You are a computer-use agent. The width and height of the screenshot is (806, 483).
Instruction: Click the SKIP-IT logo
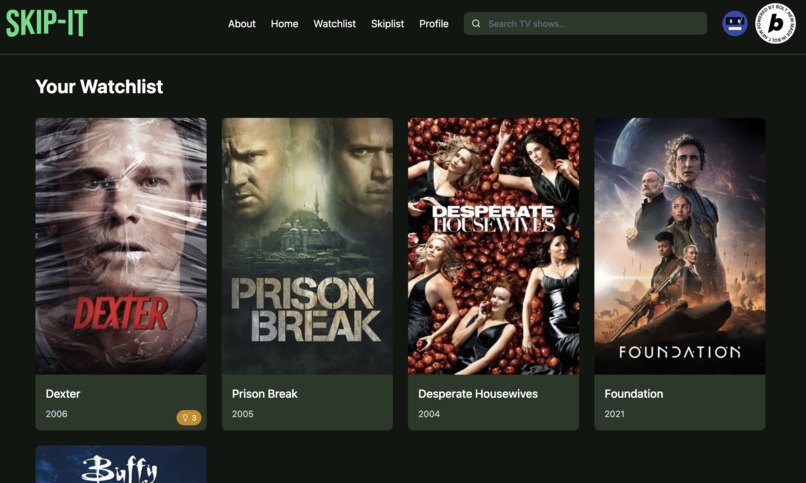46,23
